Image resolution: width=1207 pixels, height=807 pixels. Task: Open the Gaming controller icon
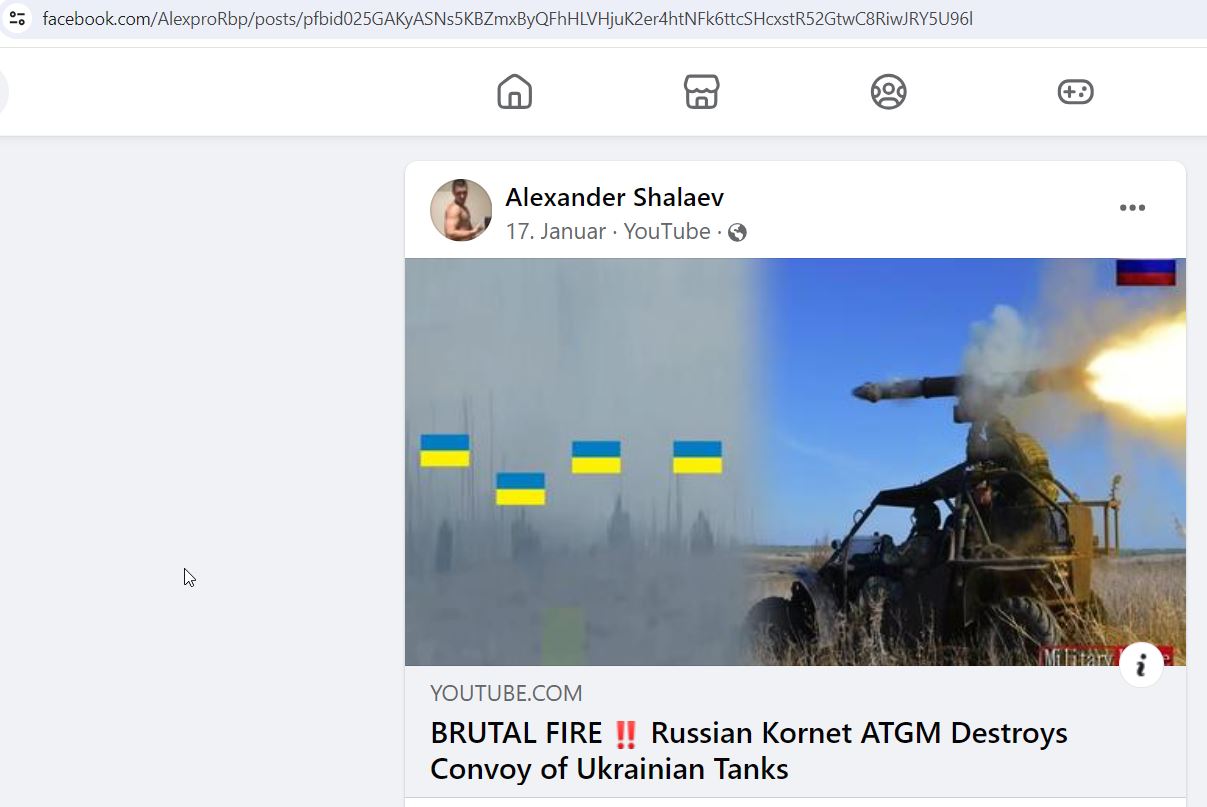(1075, 92)
